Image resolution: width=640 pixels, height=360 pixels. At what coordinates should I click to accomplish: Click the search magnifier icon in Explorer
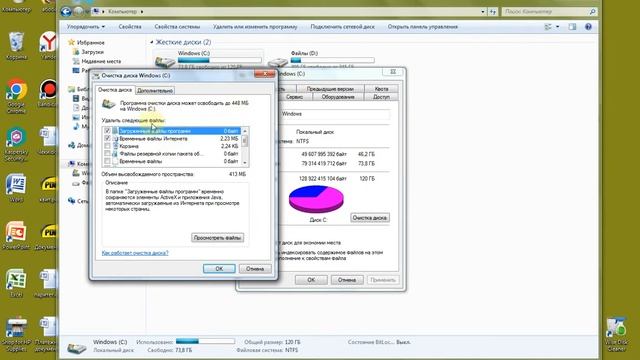592,12
